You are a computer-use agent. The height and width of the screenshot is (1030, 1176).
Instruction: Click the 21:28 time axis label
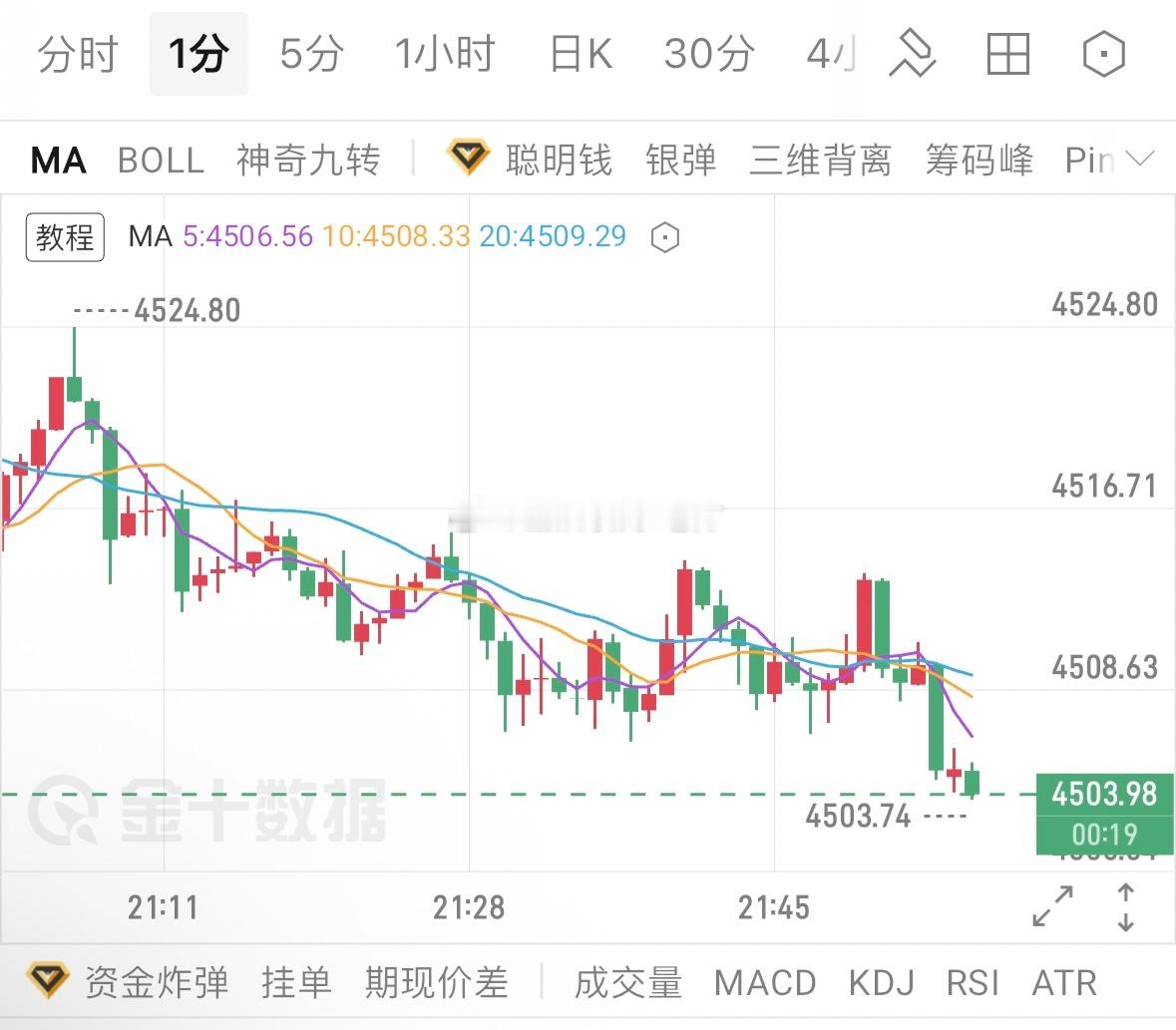pyautogui.click(x=469, y=907)
